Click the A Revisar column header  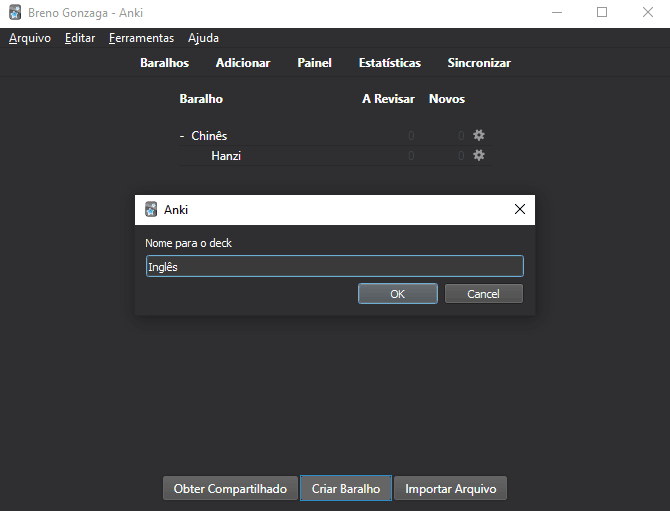[x=388, y=99]
